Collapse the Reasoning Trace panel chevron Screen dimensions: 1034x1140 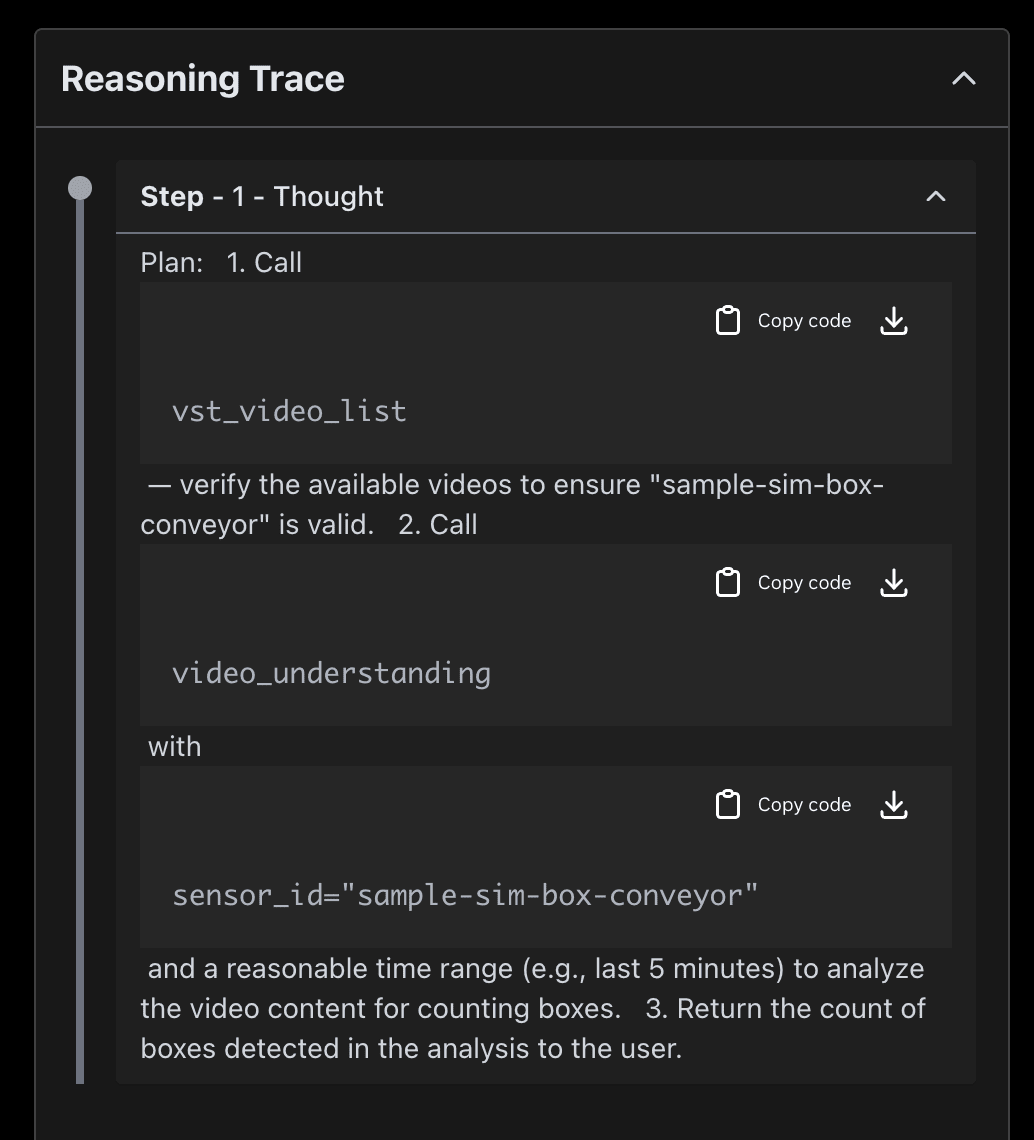coord(963,79)
